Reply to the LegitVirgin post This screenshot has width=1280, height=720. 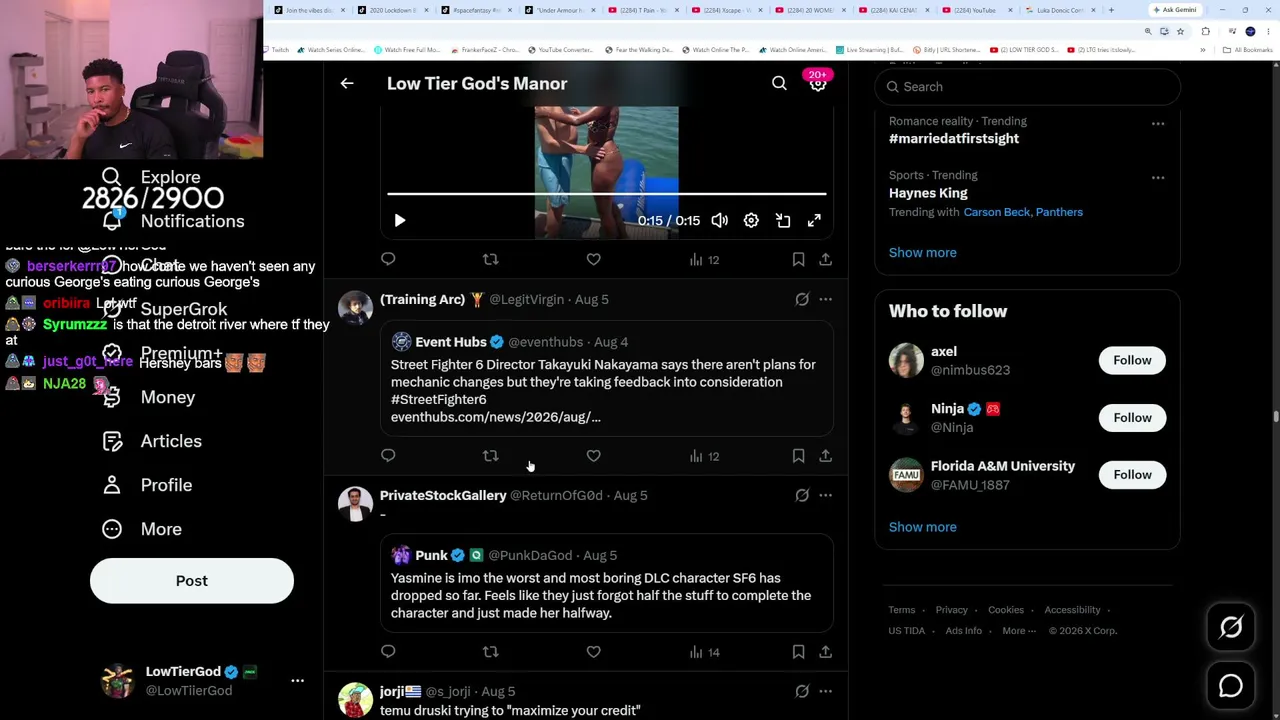click(388, 456)
